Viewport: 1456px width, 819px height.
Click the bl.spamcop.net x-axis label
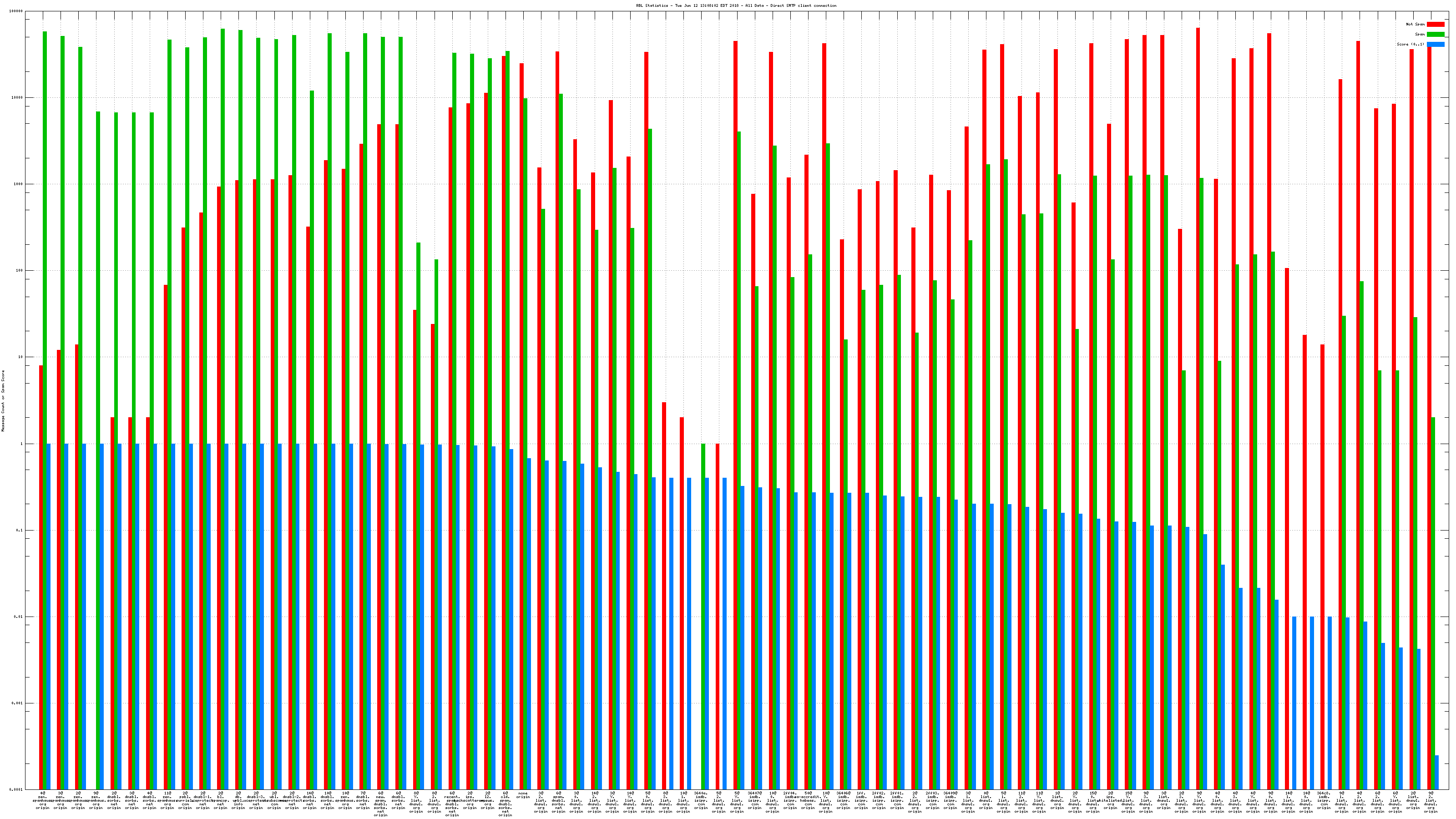pos(220,800)
